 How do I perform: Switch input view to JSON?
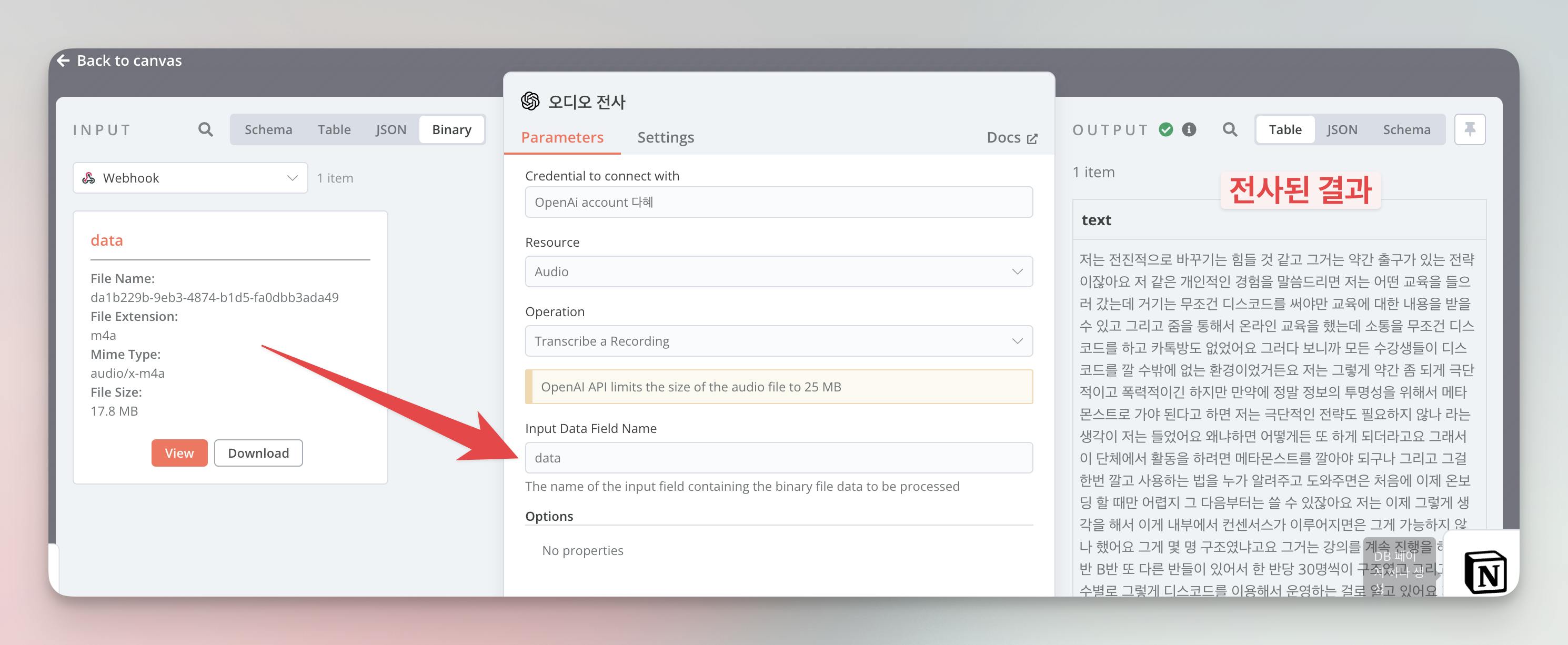[391, 129]
